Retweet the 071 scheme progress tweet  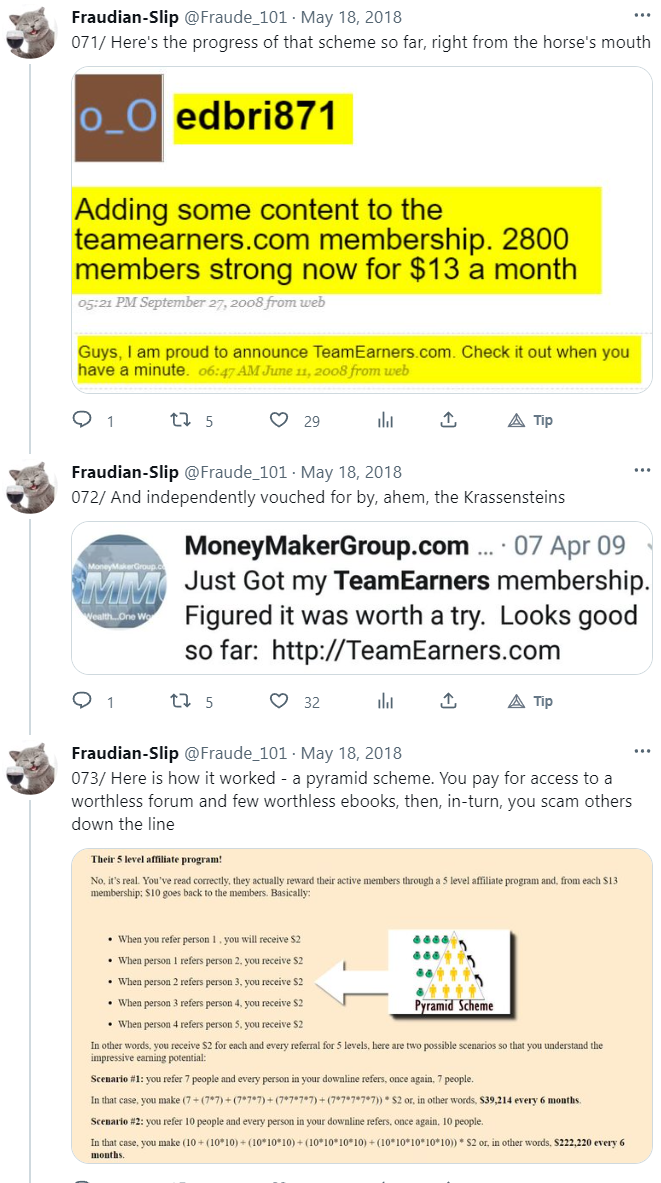tap(181, 421)
